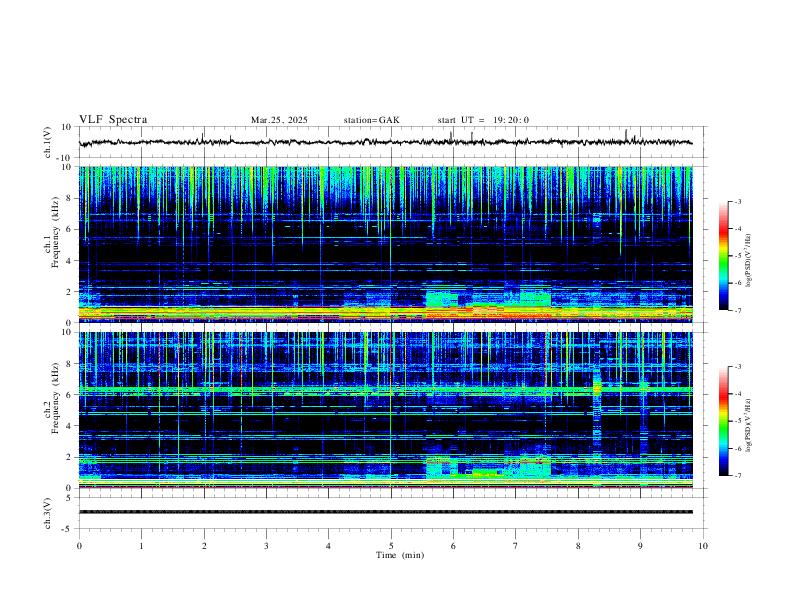Select the "start UT = 19:20:0" text
Screen dimensions: 792x612
[x=483, y=120]
